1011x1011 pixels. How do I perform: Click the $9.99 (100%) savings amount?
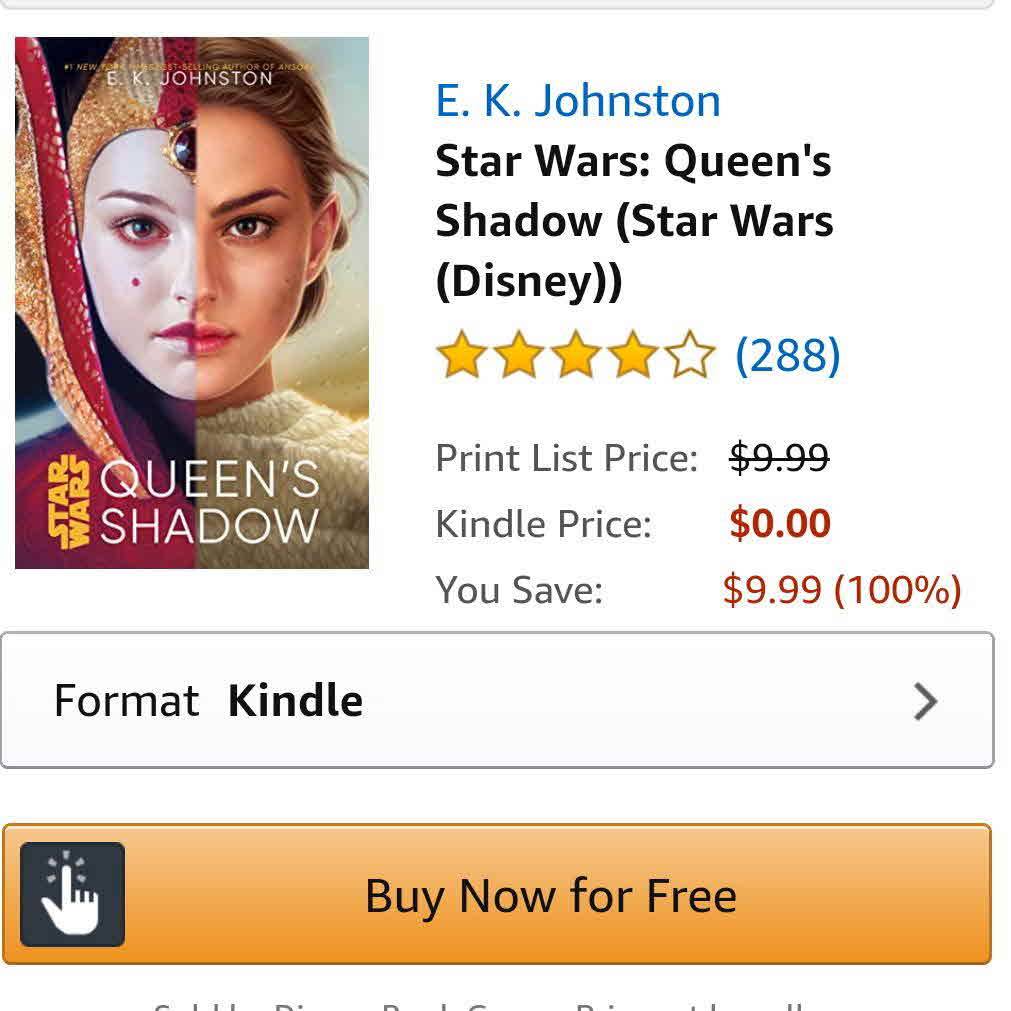(x=842, y=589)
